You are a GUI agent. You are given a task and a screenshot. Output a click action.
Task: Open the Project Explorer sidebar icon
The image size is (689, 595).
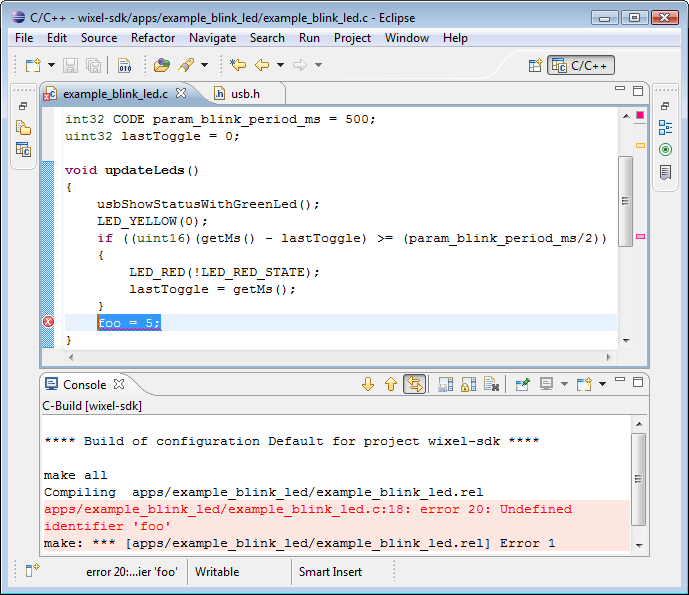coord(23,128)
